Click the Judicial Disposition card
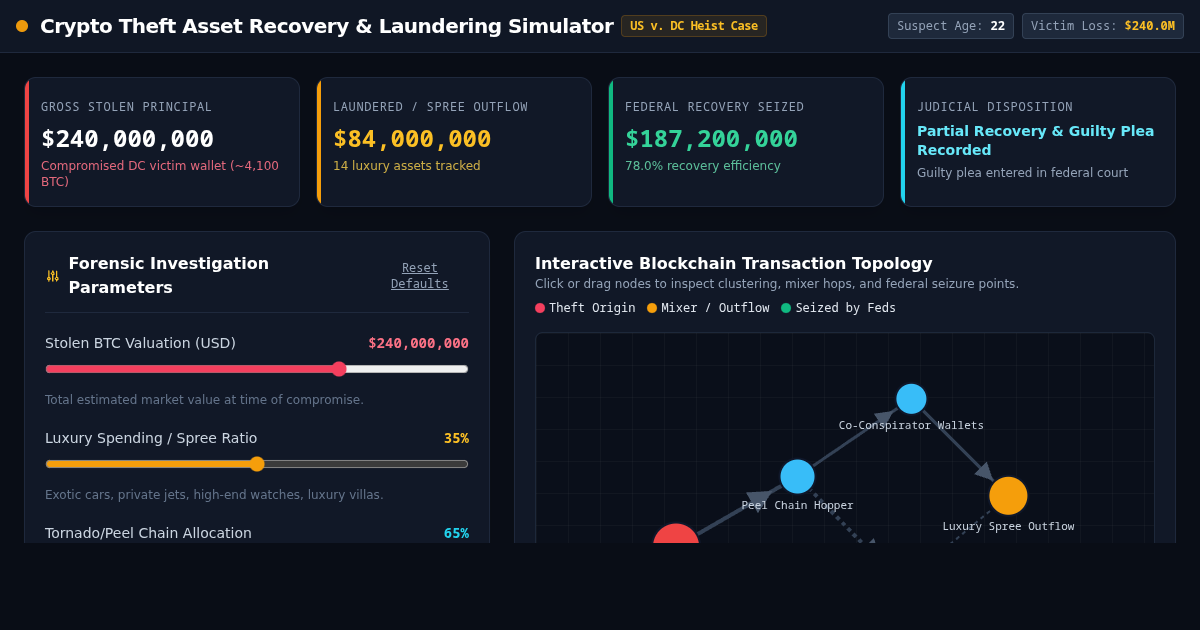Image resolution: width=1200 pixels, height=630 pixels. [1038, 142]
